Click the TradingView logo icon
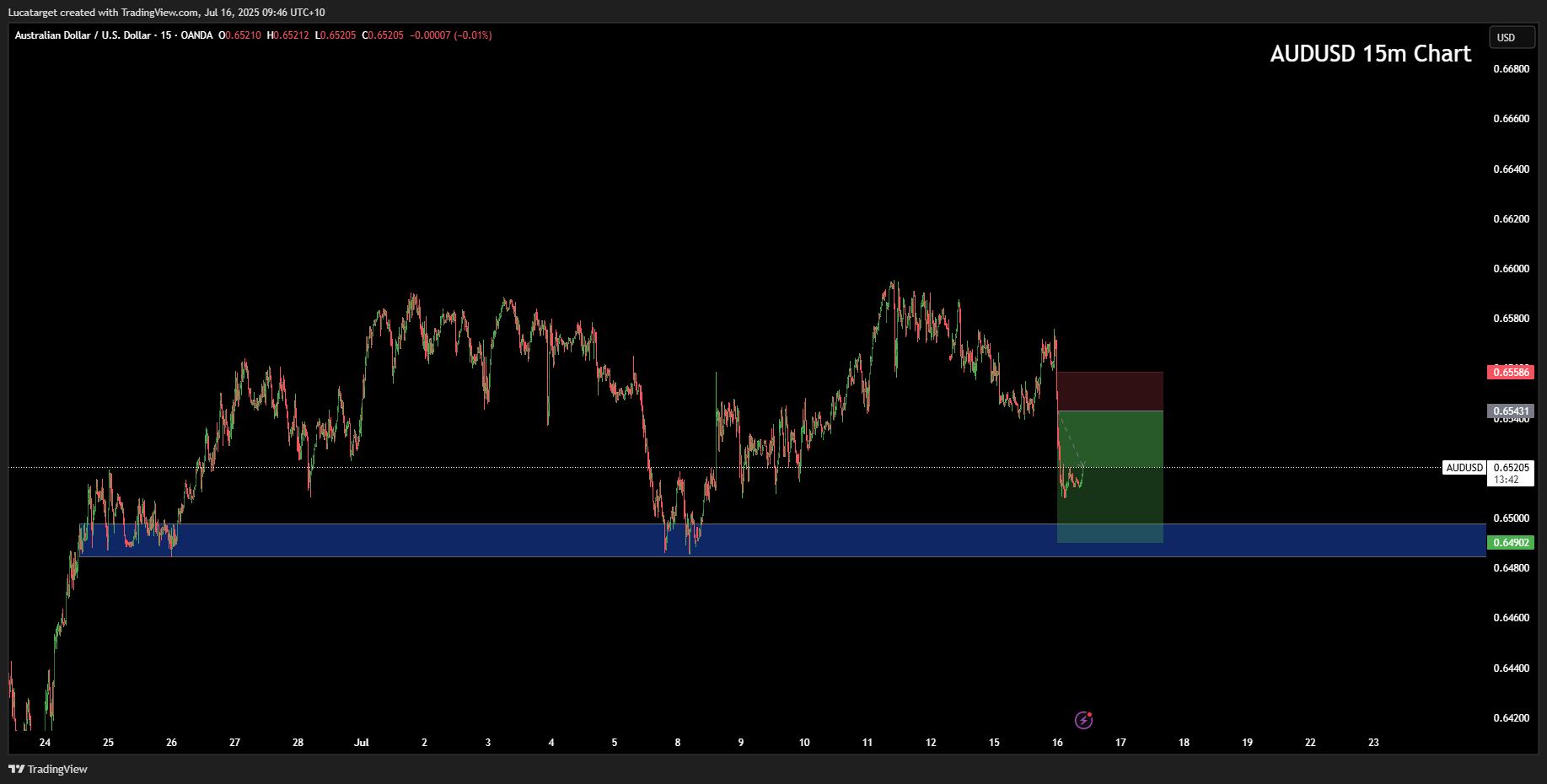This screenshot has height=784, width=1547. click(16, 769)
